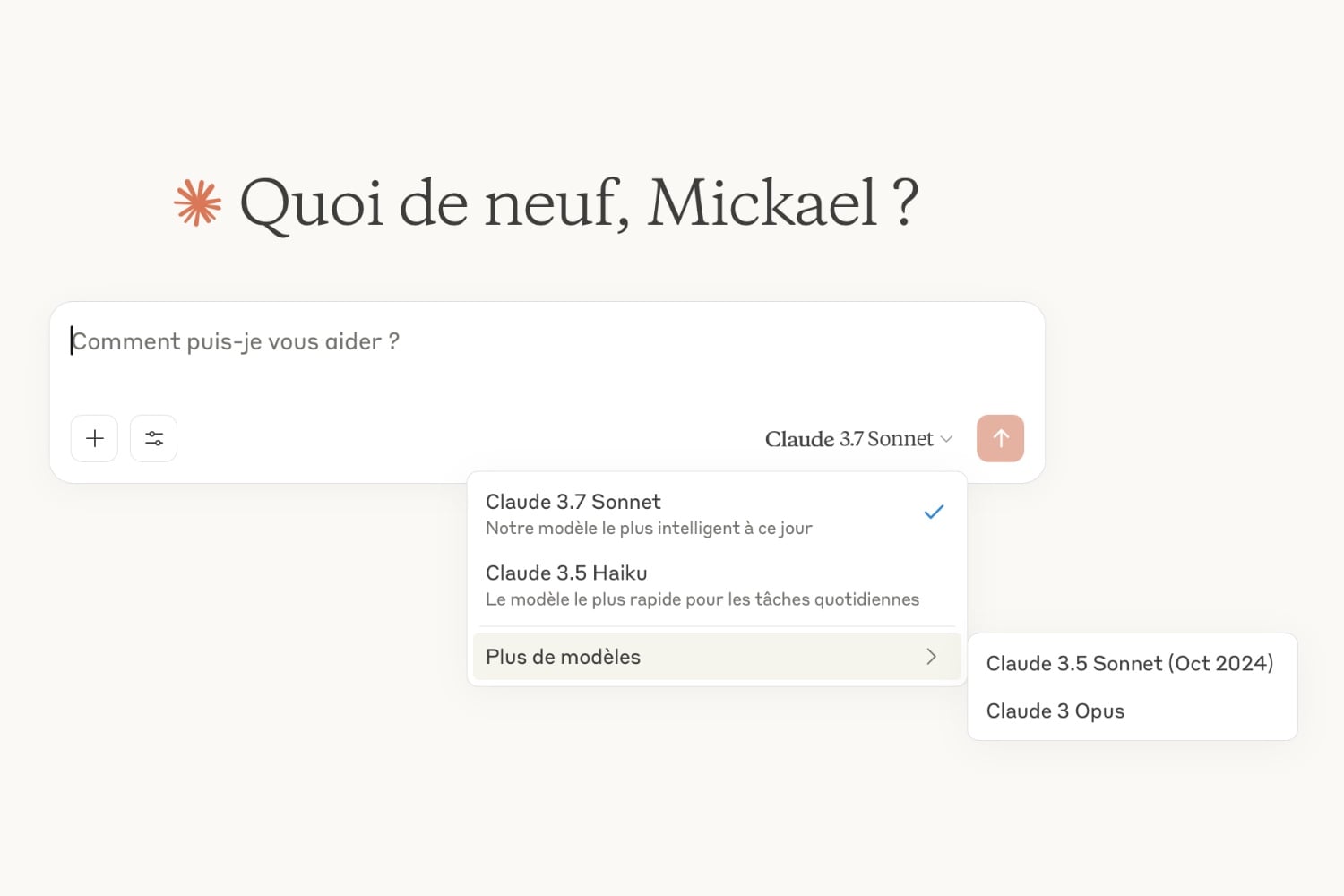Click the blinking text caret in prompt box
Image resolution: width=1344 pixels, height=896 pixels.
pyautogui.click(x=72, y=341)
